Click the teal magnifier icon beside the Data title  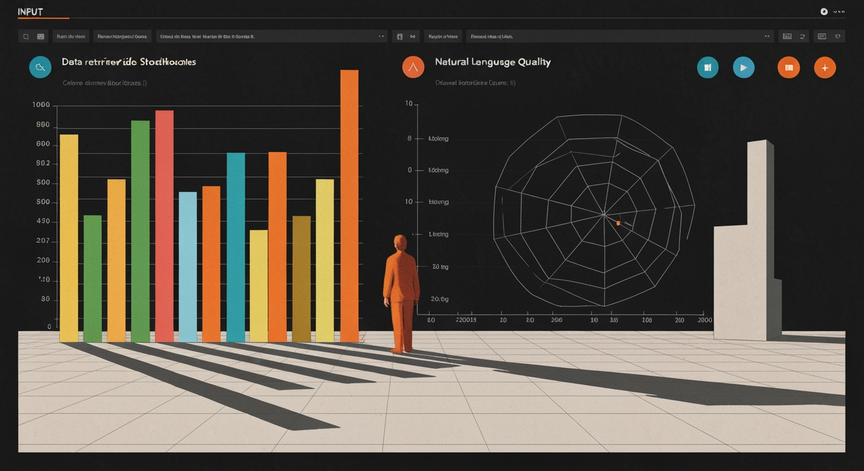pyautogui.click(x=40, y=67)
